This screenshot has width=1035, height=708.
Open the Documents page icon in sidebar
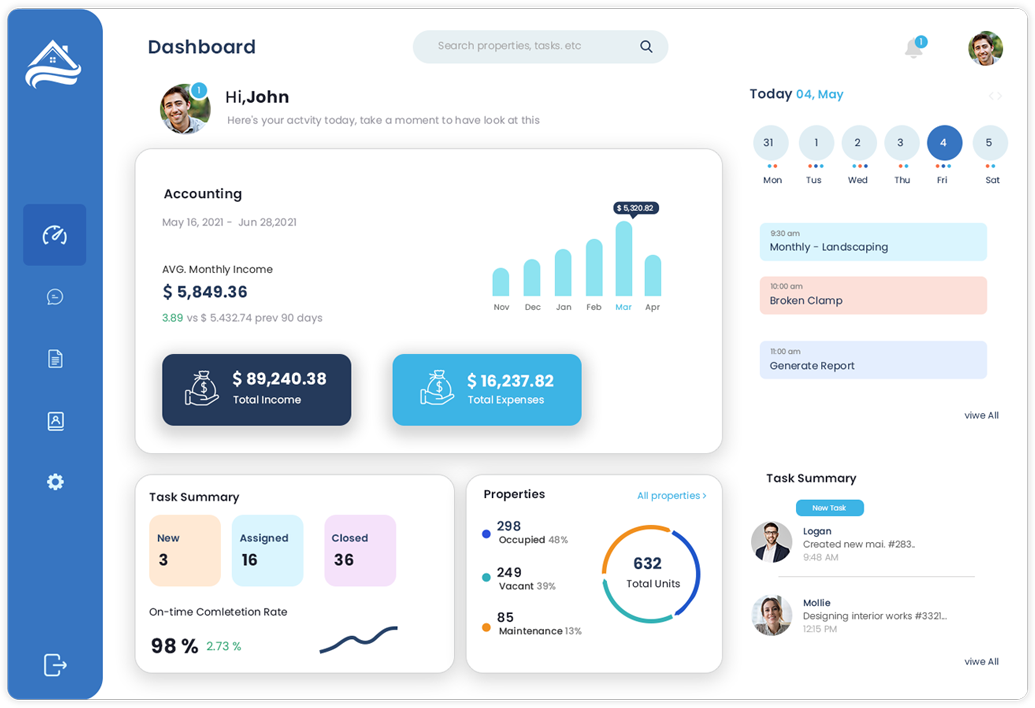(x=54, y=358)
